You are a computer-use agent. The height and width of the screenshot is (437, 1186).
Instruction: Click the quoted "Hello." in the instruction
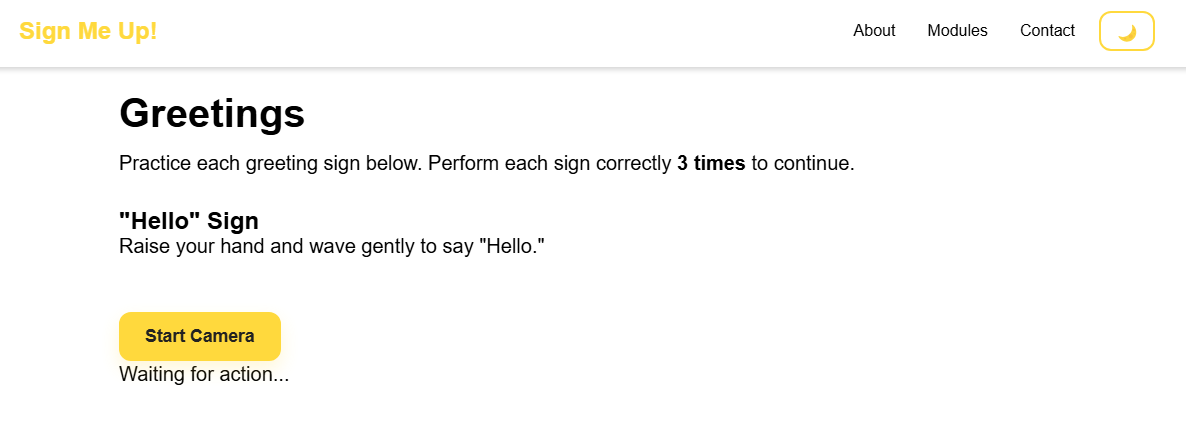coord(512,246)
